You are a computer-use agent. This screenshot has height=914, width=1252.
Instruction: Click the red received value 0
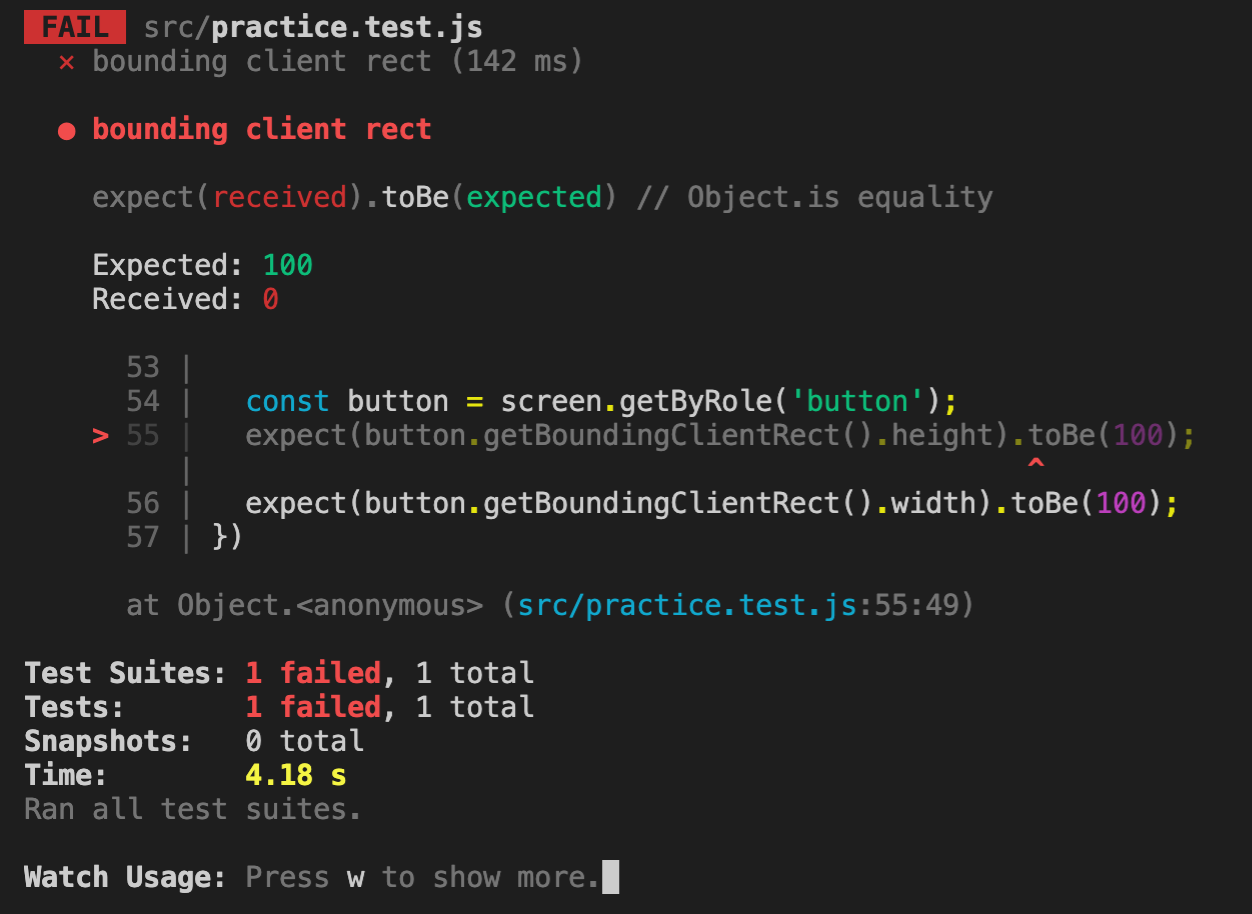[270, 300]
